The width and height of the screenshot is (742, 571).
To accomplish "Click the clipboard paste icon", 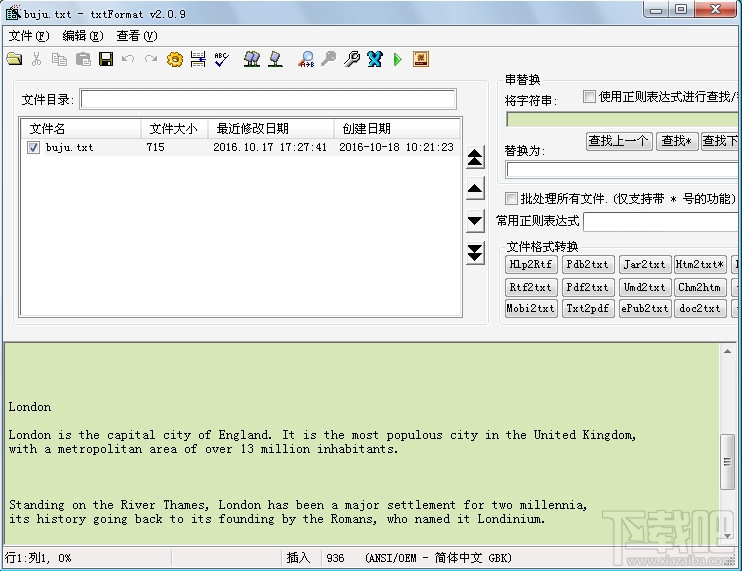I will (83, 59).
